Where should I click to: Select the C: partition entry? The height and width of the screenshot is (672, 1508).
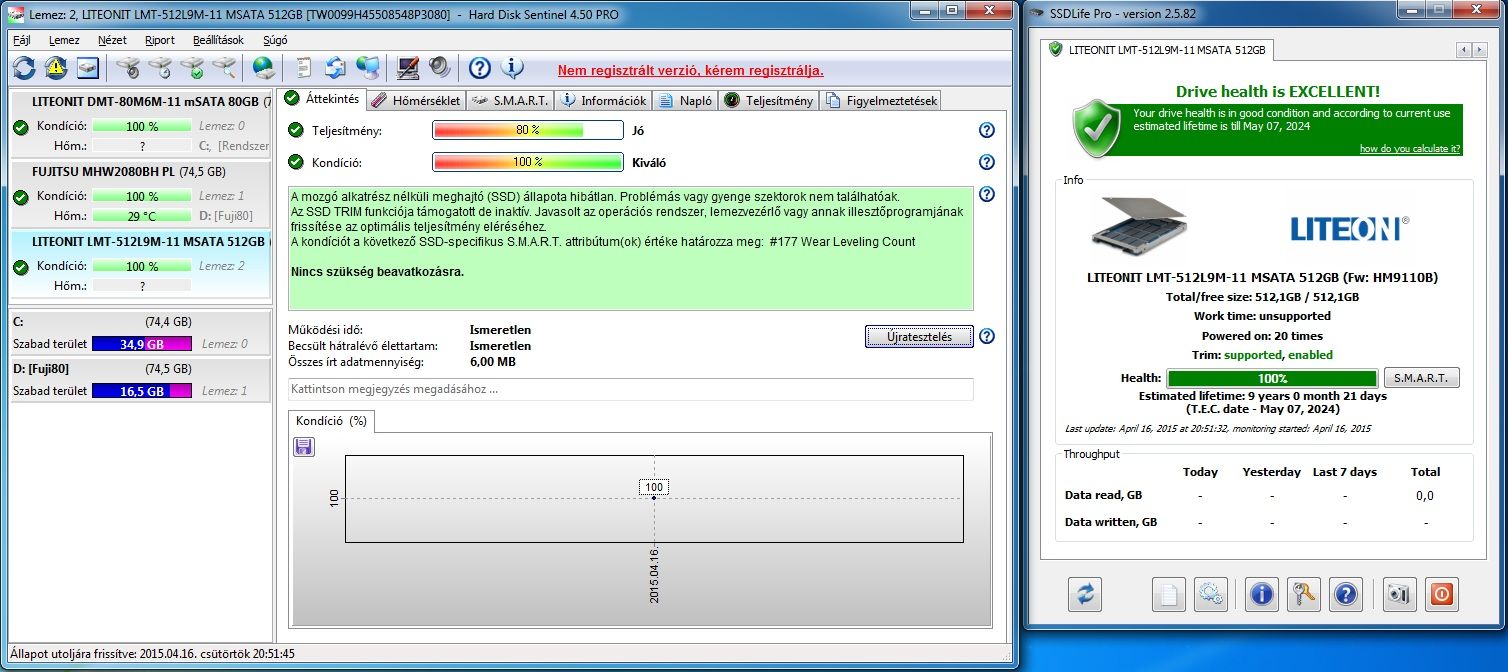(140, 333)
